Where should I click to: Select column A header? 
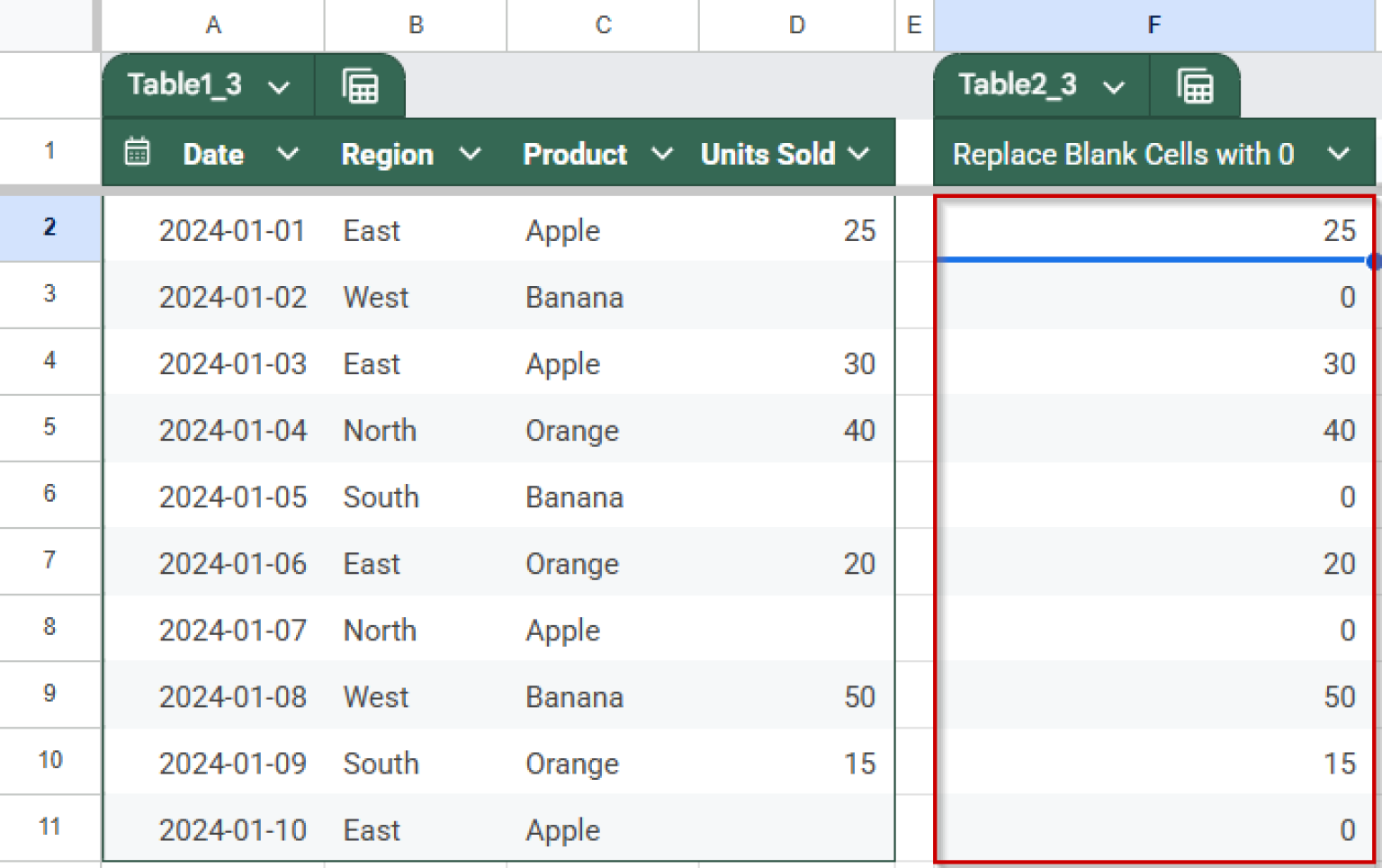(x=213, y=25)
